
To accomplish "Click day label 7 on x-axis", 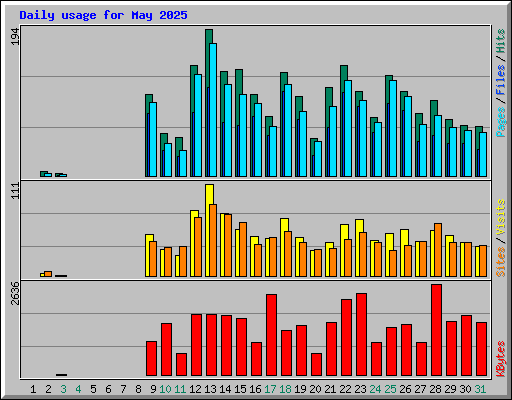I will point(123,389).
